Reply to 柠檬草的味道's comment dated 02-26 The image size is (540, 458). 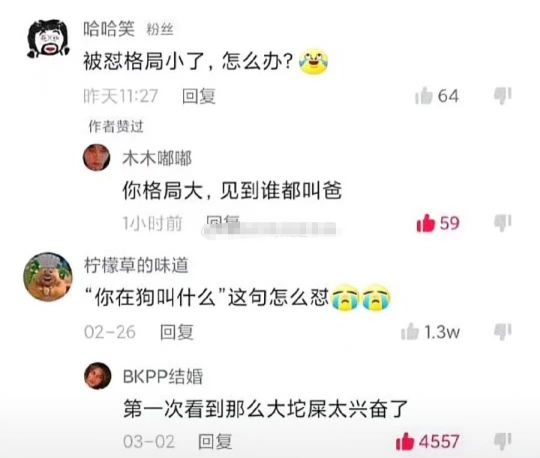coord(177,332)
